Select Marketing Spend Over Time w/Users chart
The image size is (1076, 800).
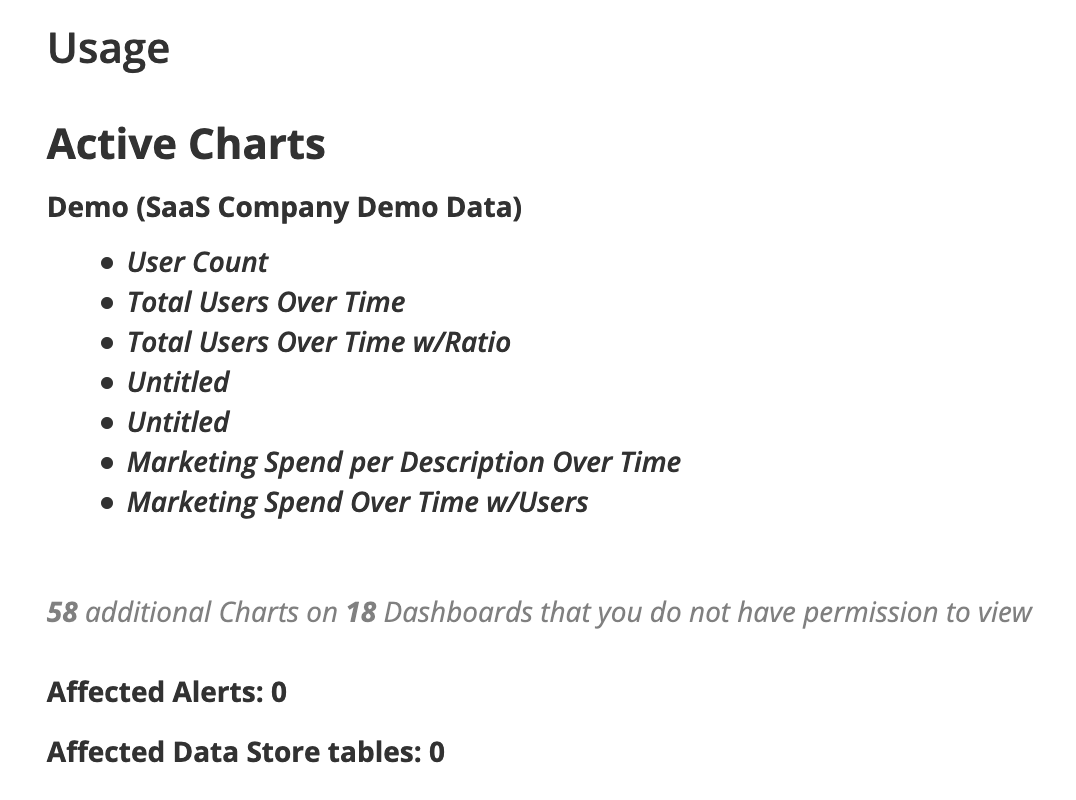click(358, 502)
